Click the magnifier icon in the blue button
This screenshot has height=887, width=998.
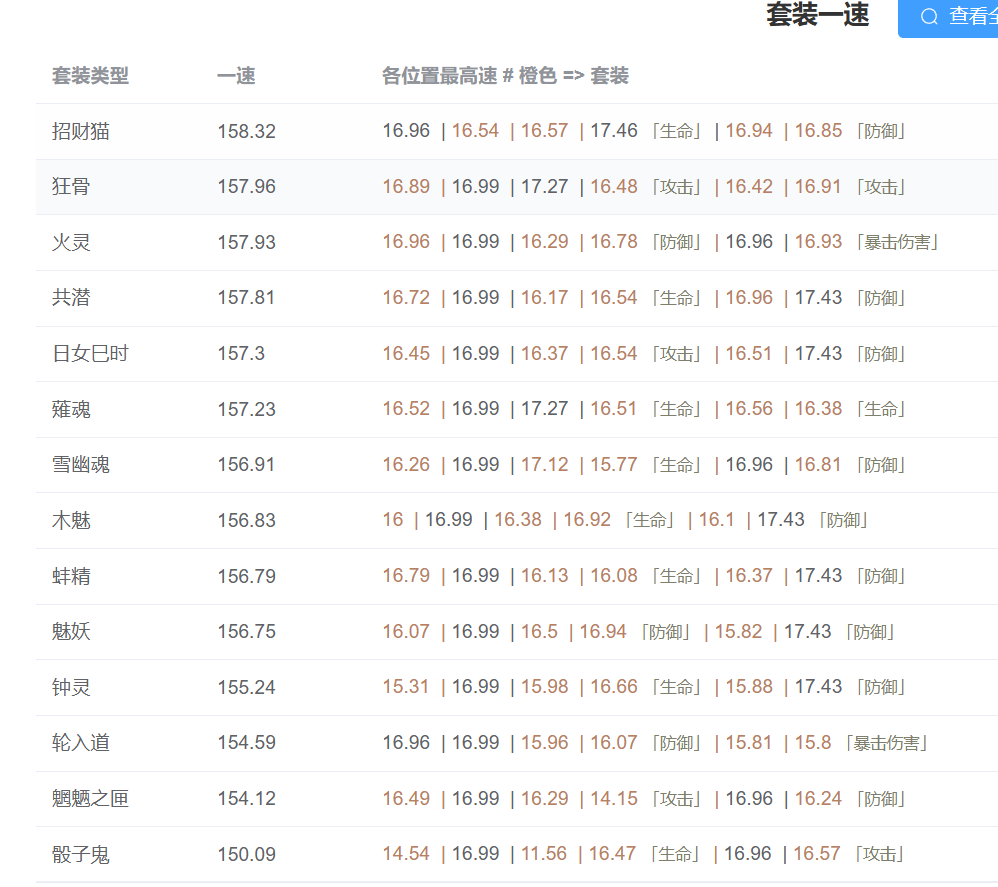pyautogui.click(x=929, y=16)
